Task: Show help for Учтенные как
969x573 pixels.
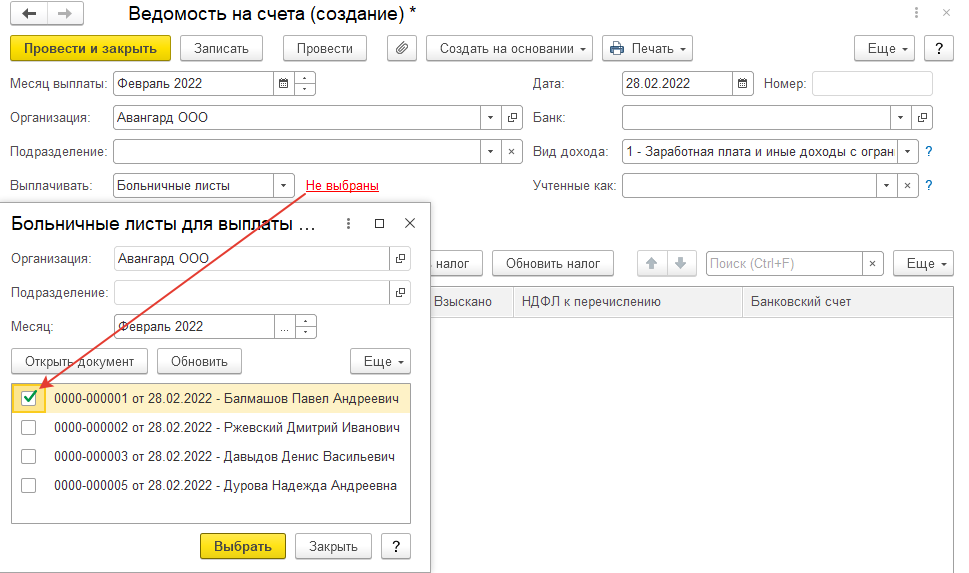Action: (x=928, y=185)
